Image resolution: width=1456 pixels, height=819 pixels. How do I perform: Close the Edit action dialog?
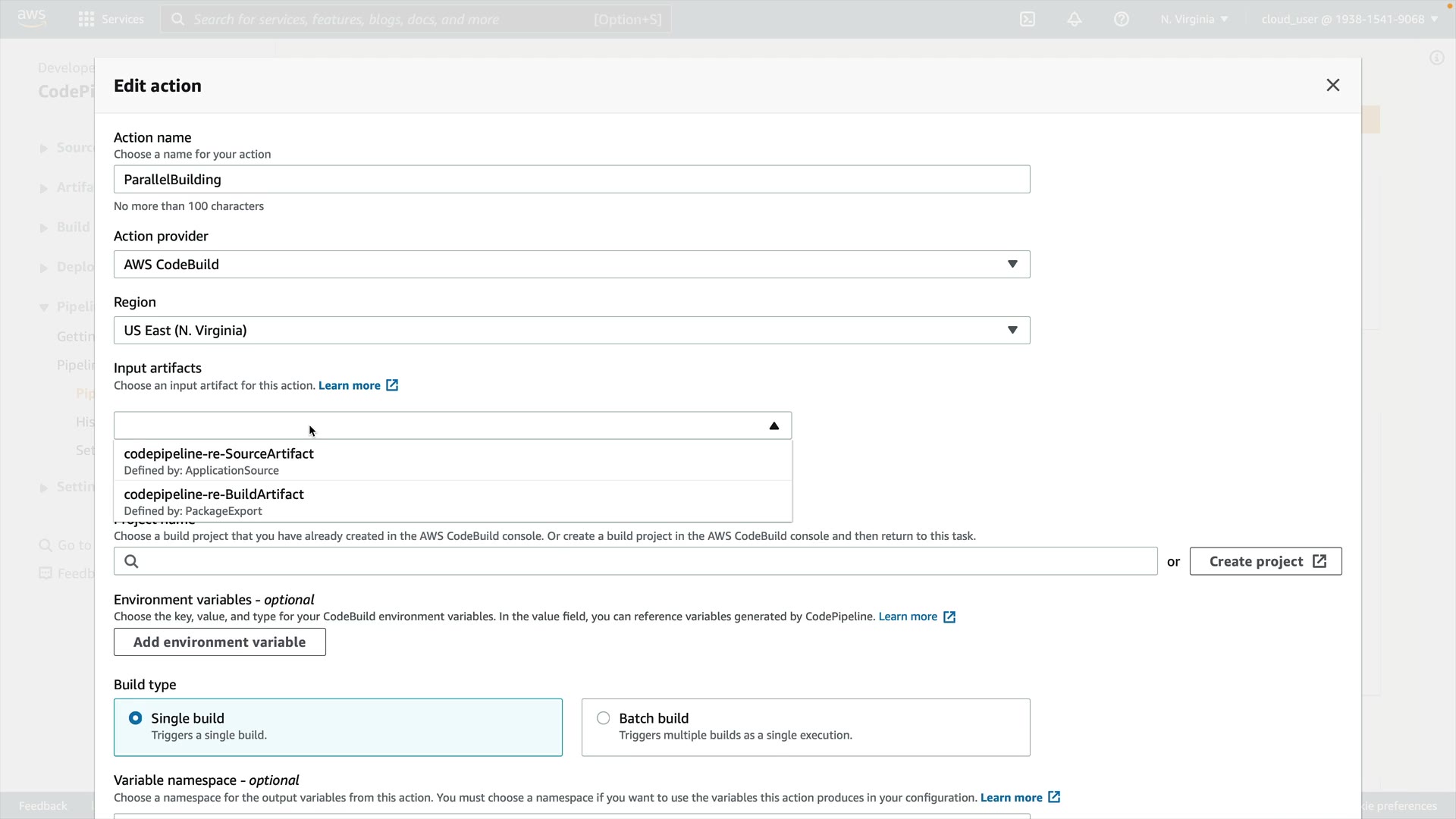(x=1333, y=85)
